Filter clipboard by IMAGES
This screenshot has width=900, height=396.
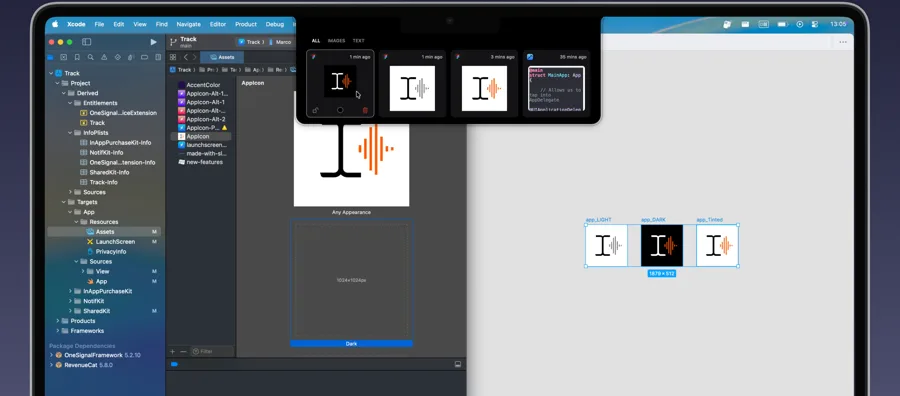point(336,41)
